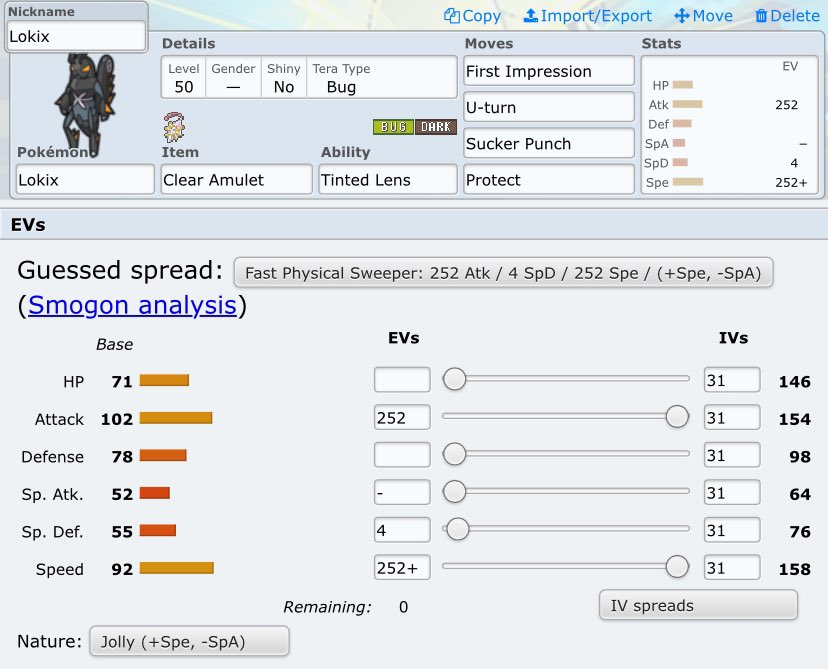
Task: Click the Pokémon name field Lokix
Action: pos(85,180)
